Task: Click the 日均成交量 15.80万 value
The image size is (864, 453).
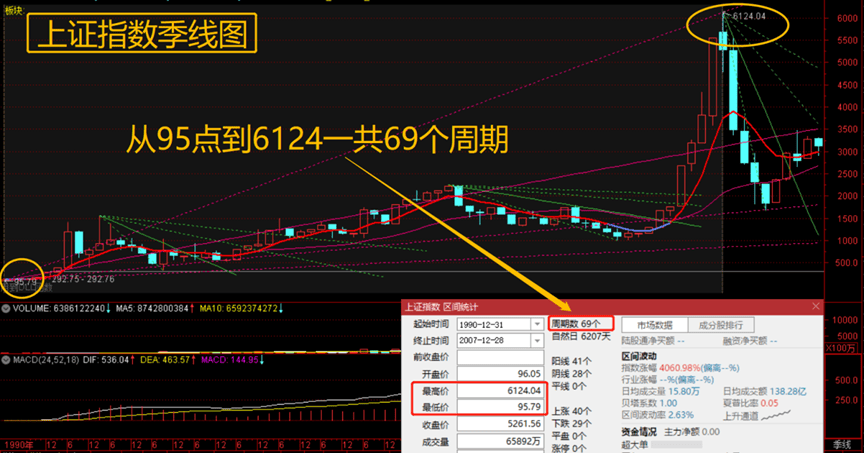Action: tap(683, 392)
